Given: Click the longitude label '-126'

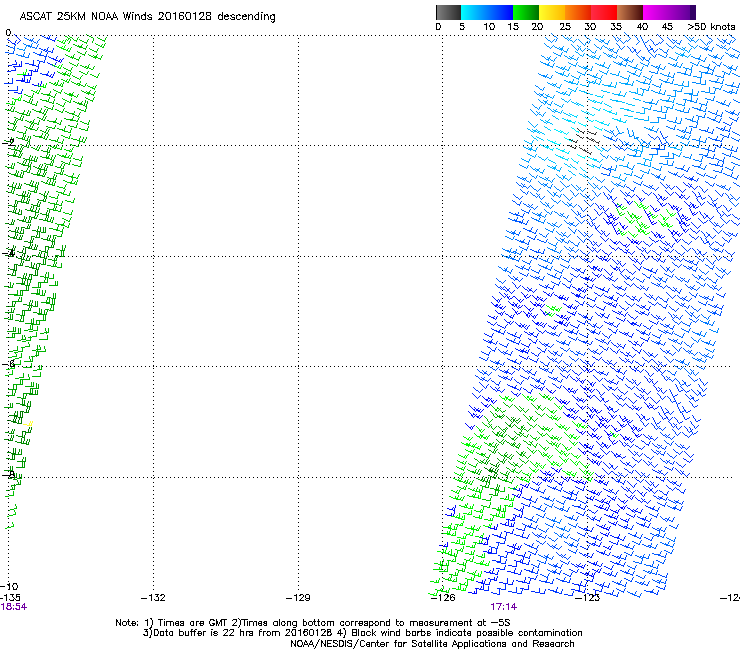Looking at the screenshot, I should coord(443,598).
